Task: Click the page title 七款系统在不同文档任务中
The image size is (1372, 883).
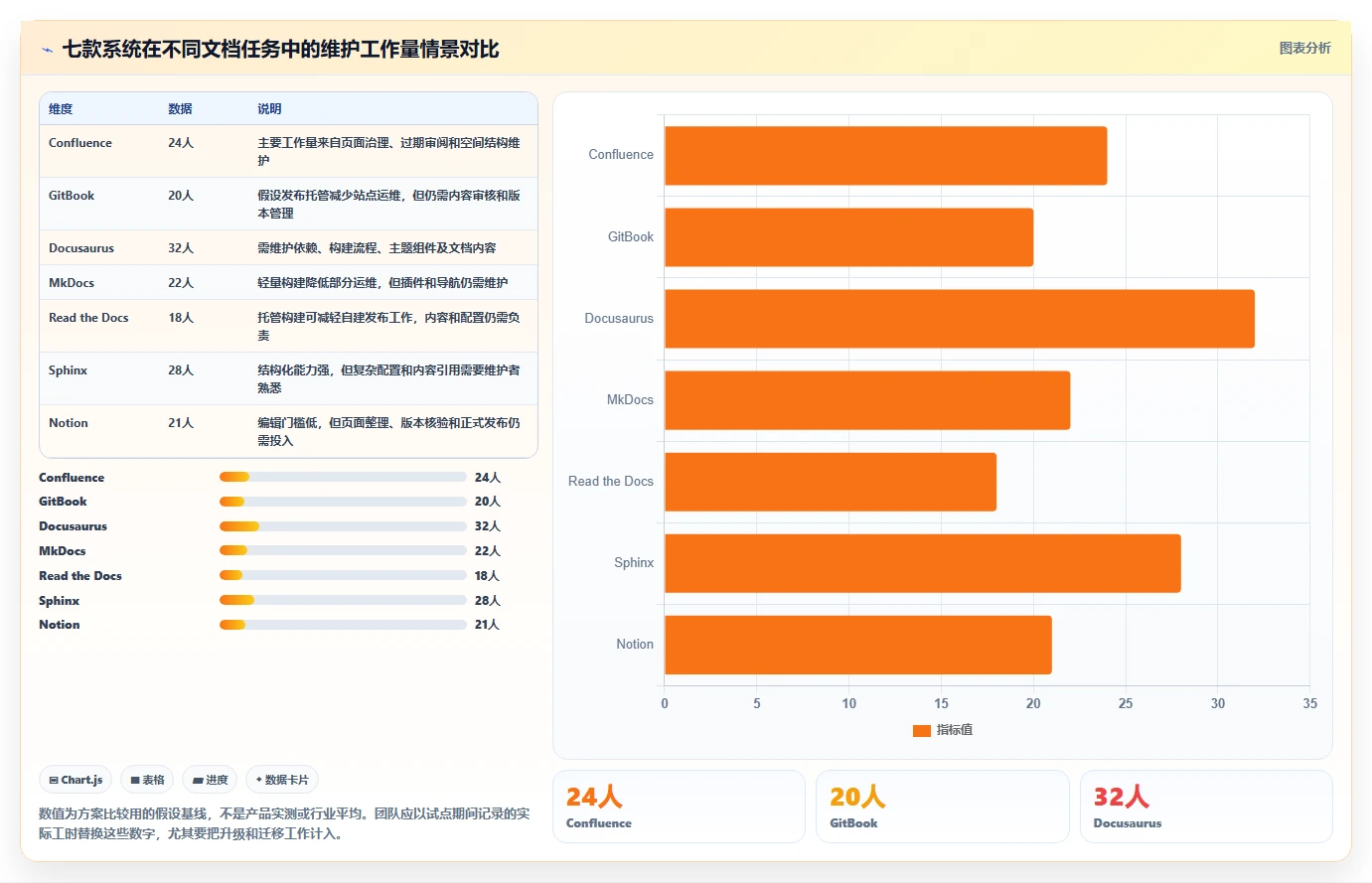Action: coord(281,49)
